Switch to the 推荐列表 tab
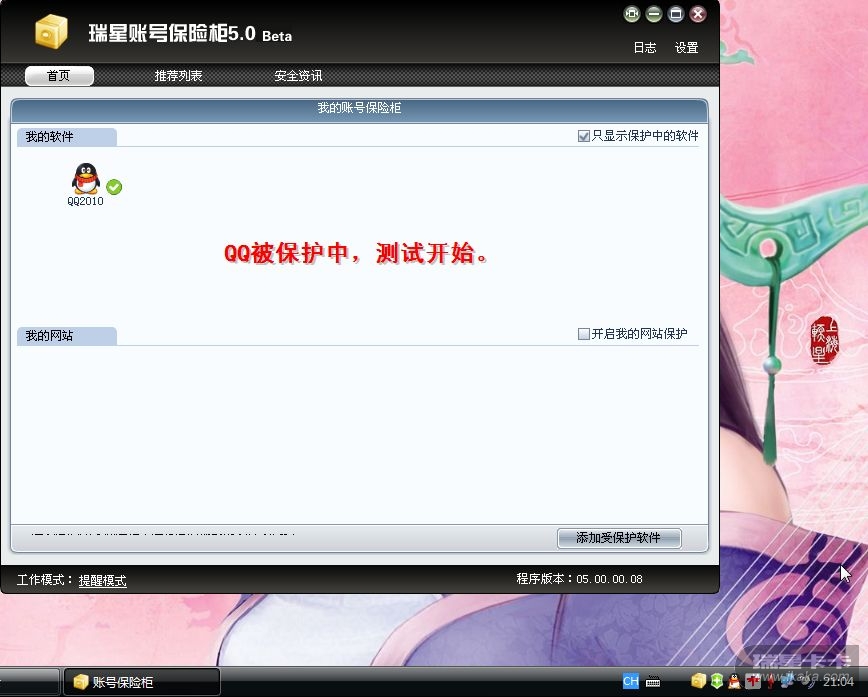 (178, 76)
